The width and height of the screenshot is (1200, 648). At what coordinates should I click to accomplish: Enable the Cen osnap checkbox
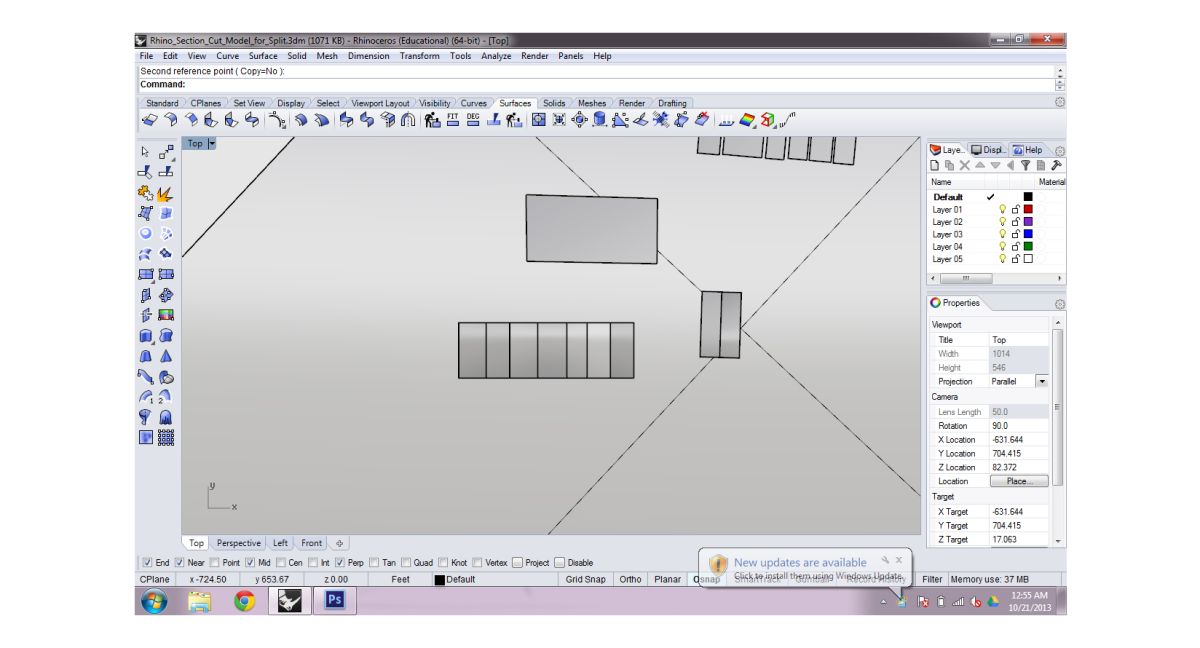tap(281, 562)
